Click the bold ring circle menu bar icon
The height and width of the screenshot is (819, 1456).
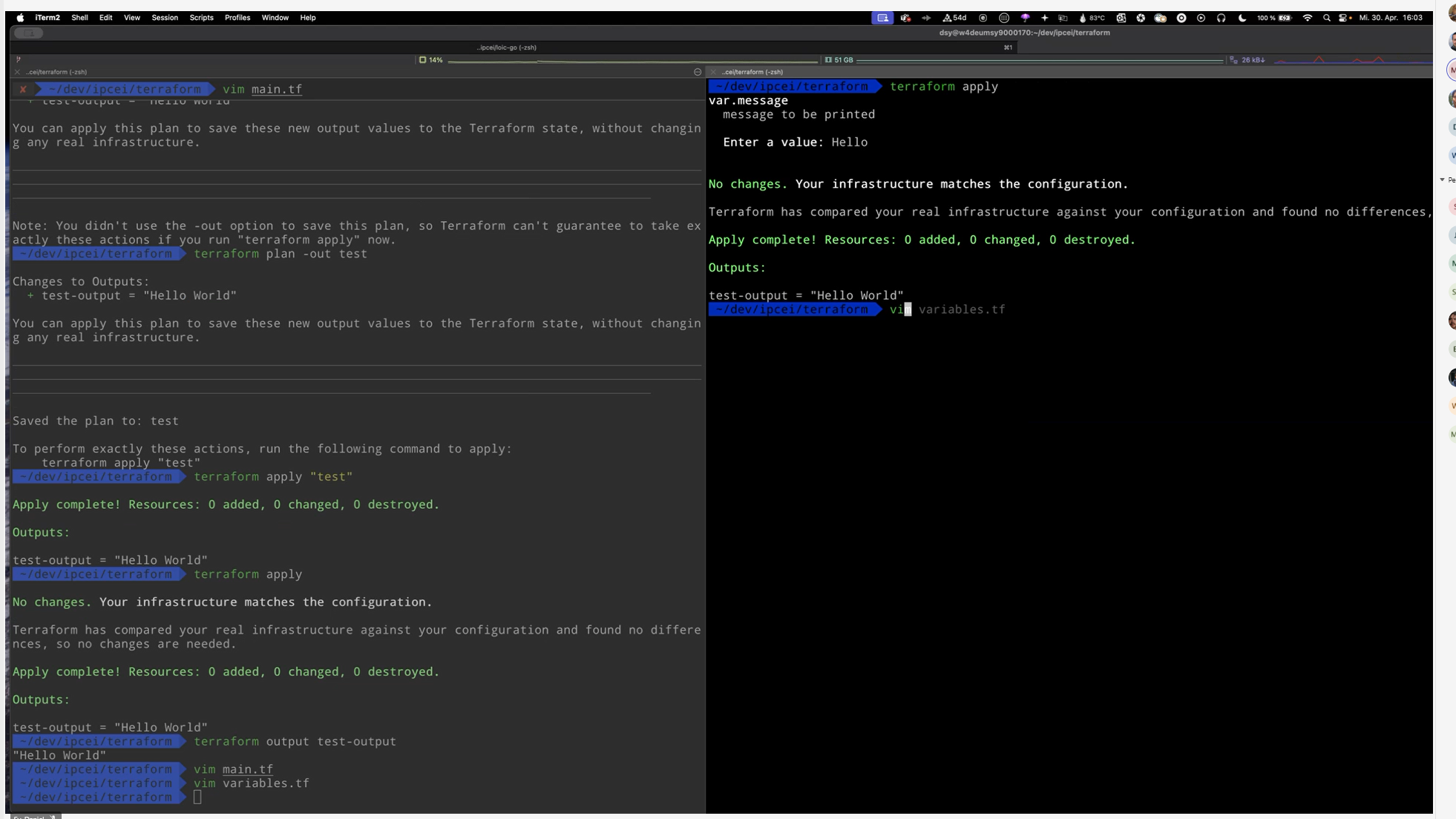pos(1181,18)
